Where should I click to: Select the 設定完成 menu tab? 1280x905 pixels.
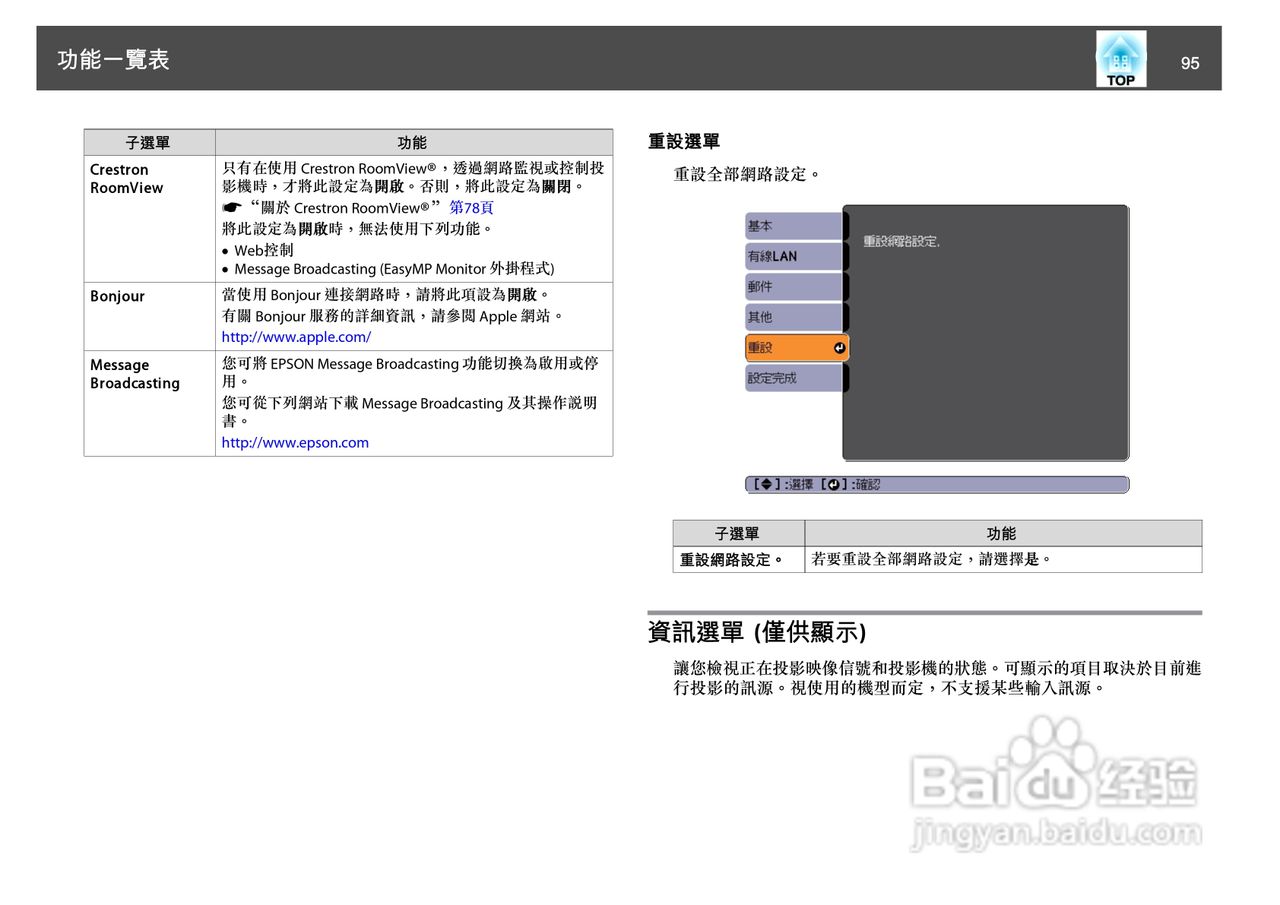pos(795,378)
